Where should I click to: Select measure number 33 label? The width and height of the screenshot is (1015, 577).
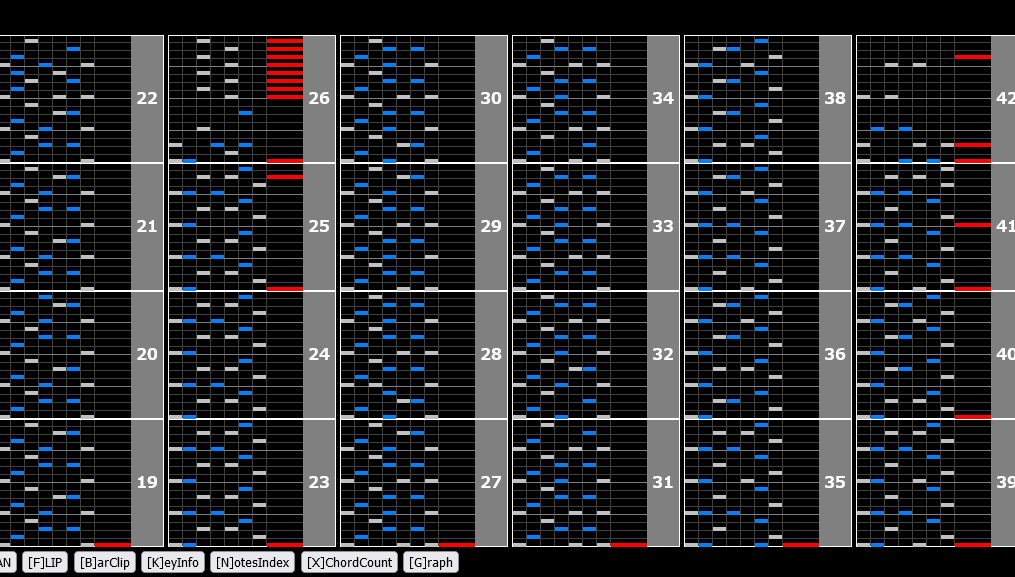(663, 226)
